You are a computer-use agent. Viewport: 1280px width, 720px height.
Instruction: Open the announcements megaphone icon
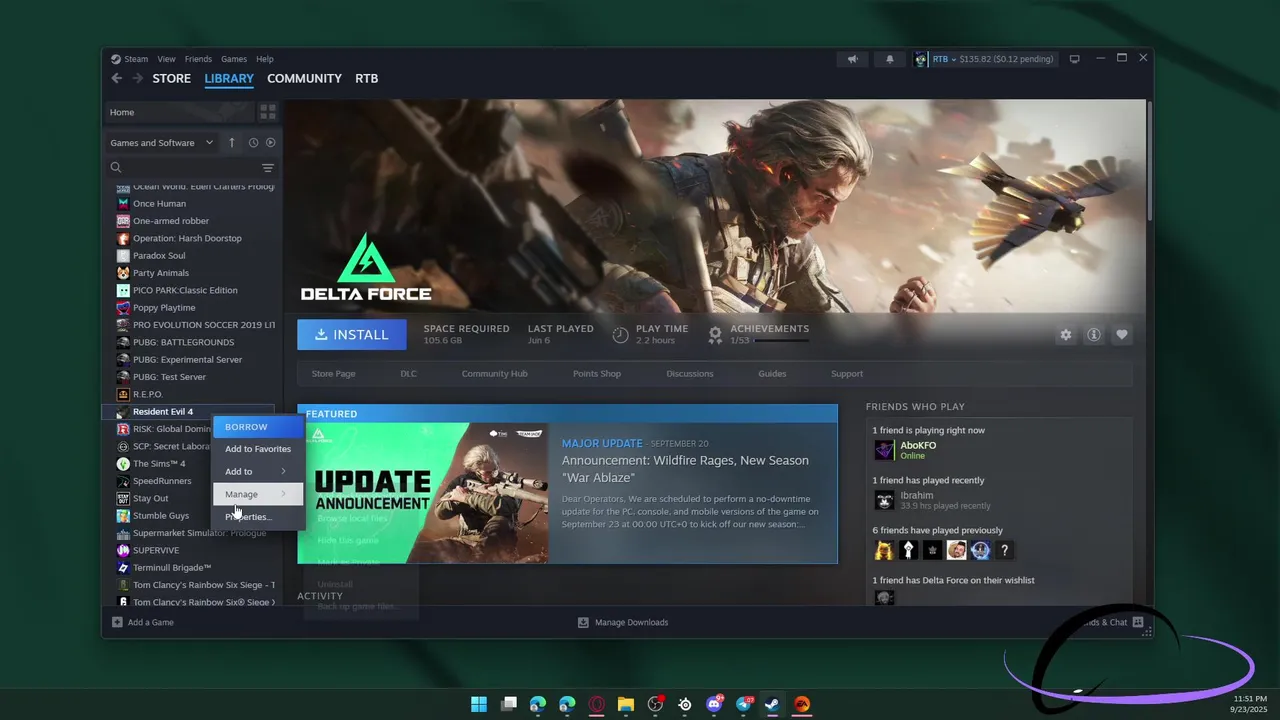tap(853, 59)
